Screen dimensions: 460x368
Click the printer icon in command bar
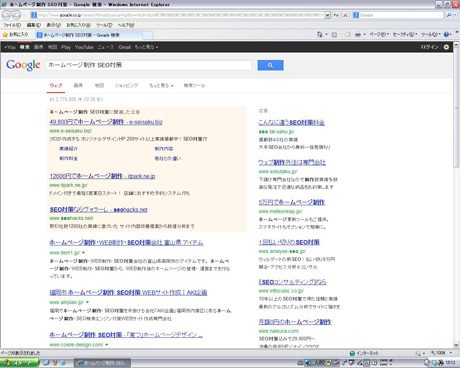point(358,34)
